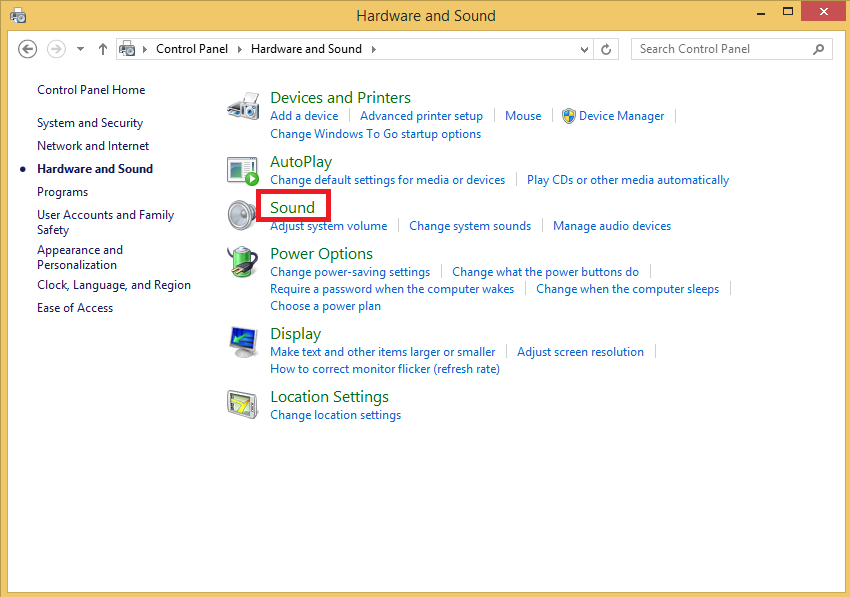The width and height of the screenshot is (850, 597).
Task: Click Change system sounds
Action: (470, 226)
